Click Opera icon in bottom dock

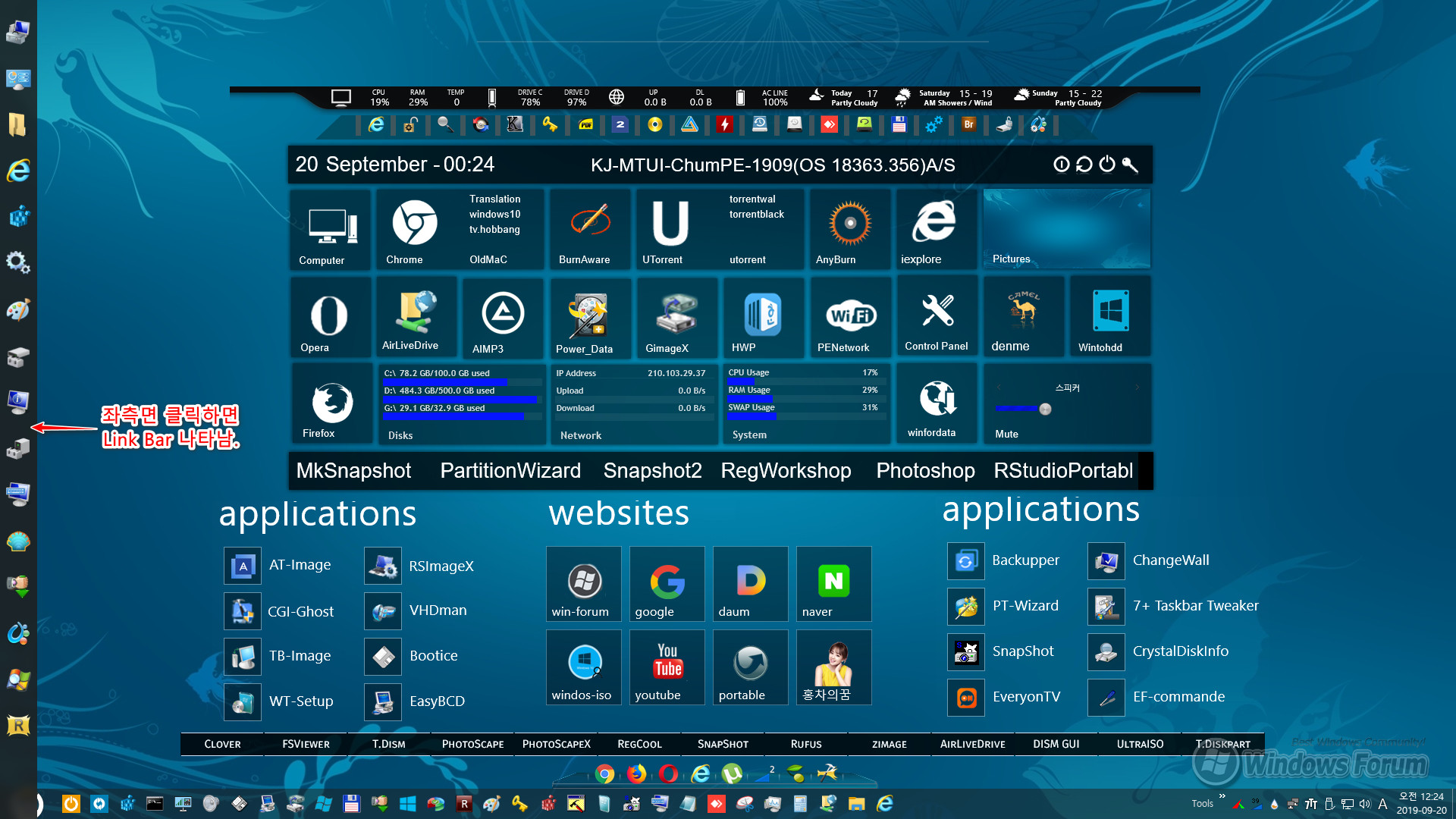click(x=669, y=773)
